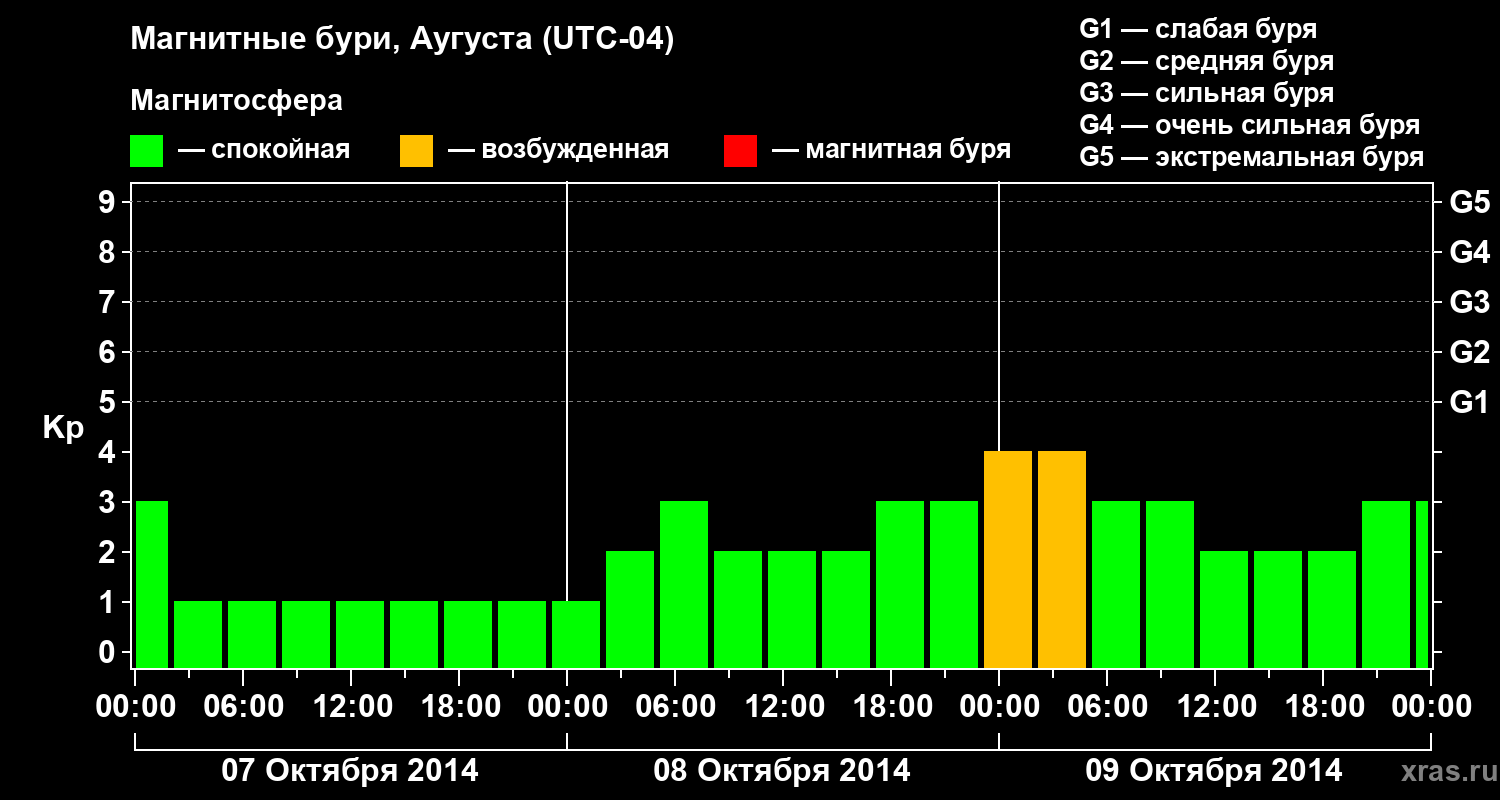
Task: Click the 'G4 — очень сильная буря' legend line
Action: tap(1250, 125)
